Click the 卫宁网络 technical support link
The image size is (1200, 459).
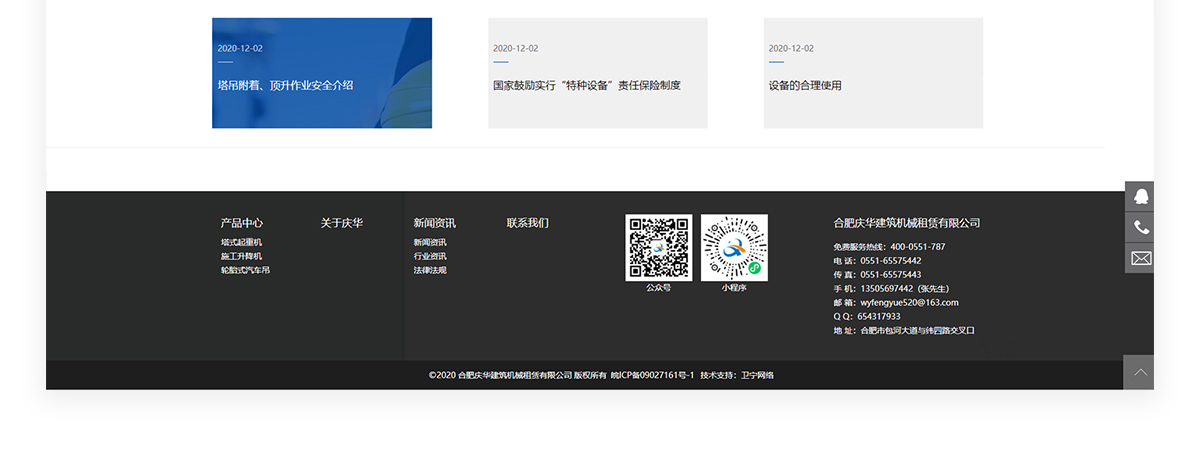click(757, 375)
